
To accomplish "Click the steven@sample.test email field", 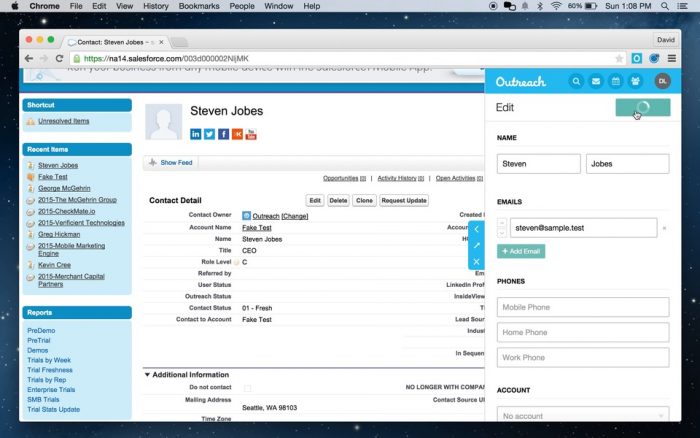I will point(583,228).
